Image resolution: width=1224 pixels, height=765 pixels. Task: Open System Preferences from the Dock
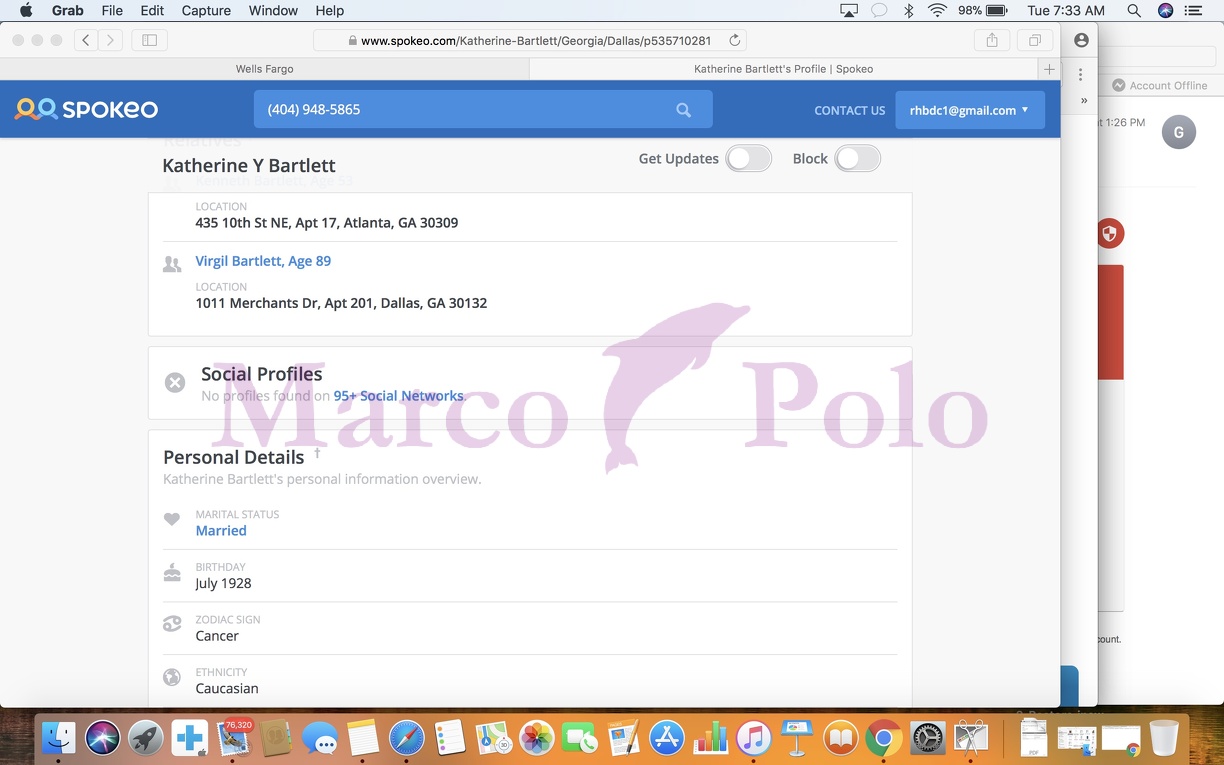pyautogui.click(x=927, y=739)
